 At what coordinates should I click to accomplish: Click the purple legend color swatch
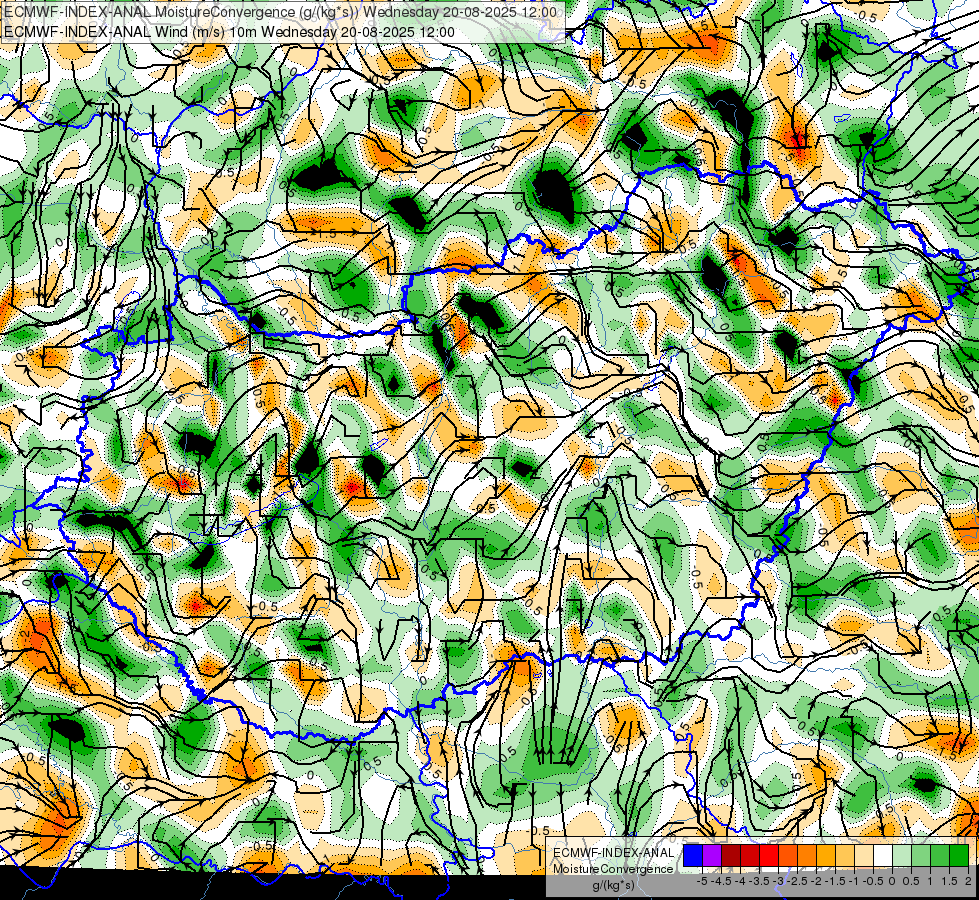click(712, 856)
